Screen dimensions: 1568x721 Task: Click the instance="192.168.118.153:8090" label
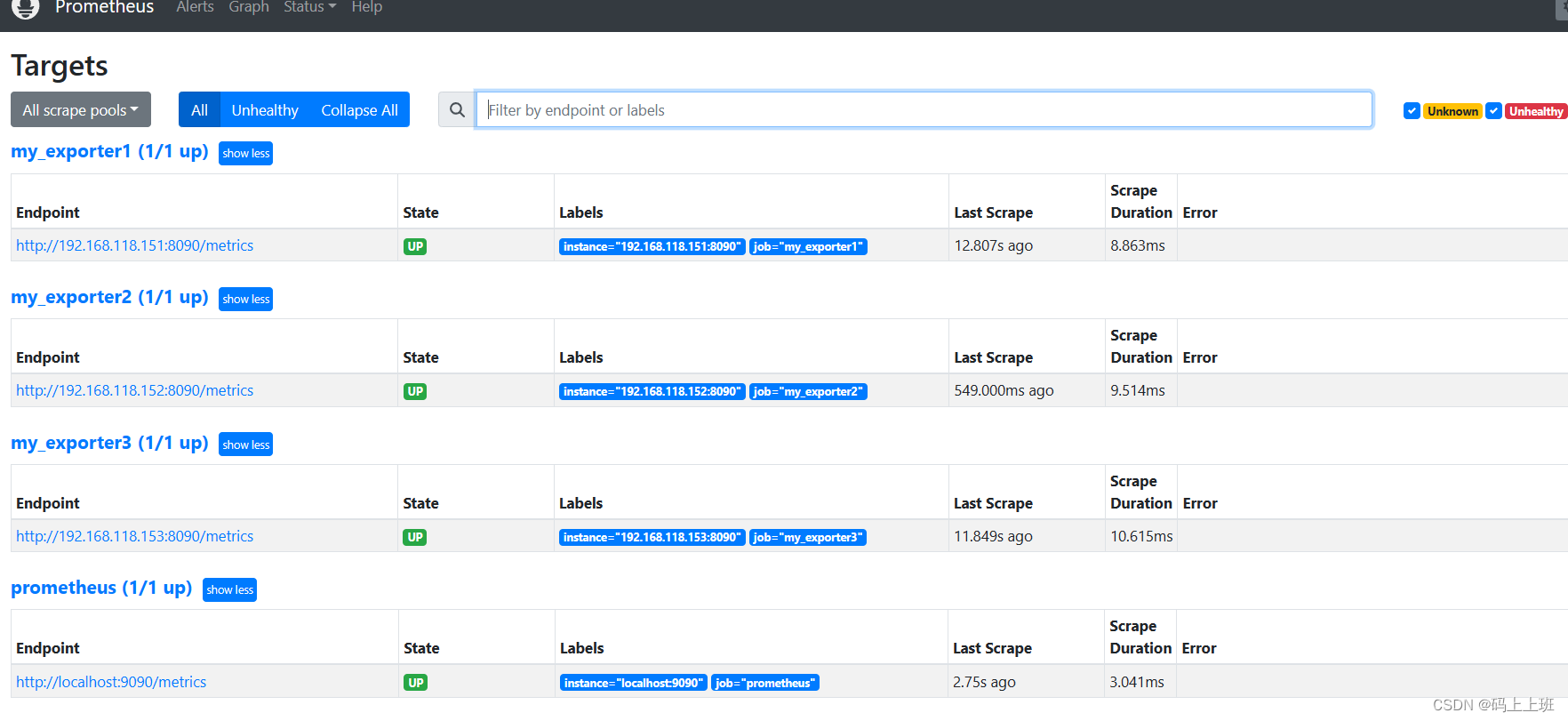click(x=652, y=537)
